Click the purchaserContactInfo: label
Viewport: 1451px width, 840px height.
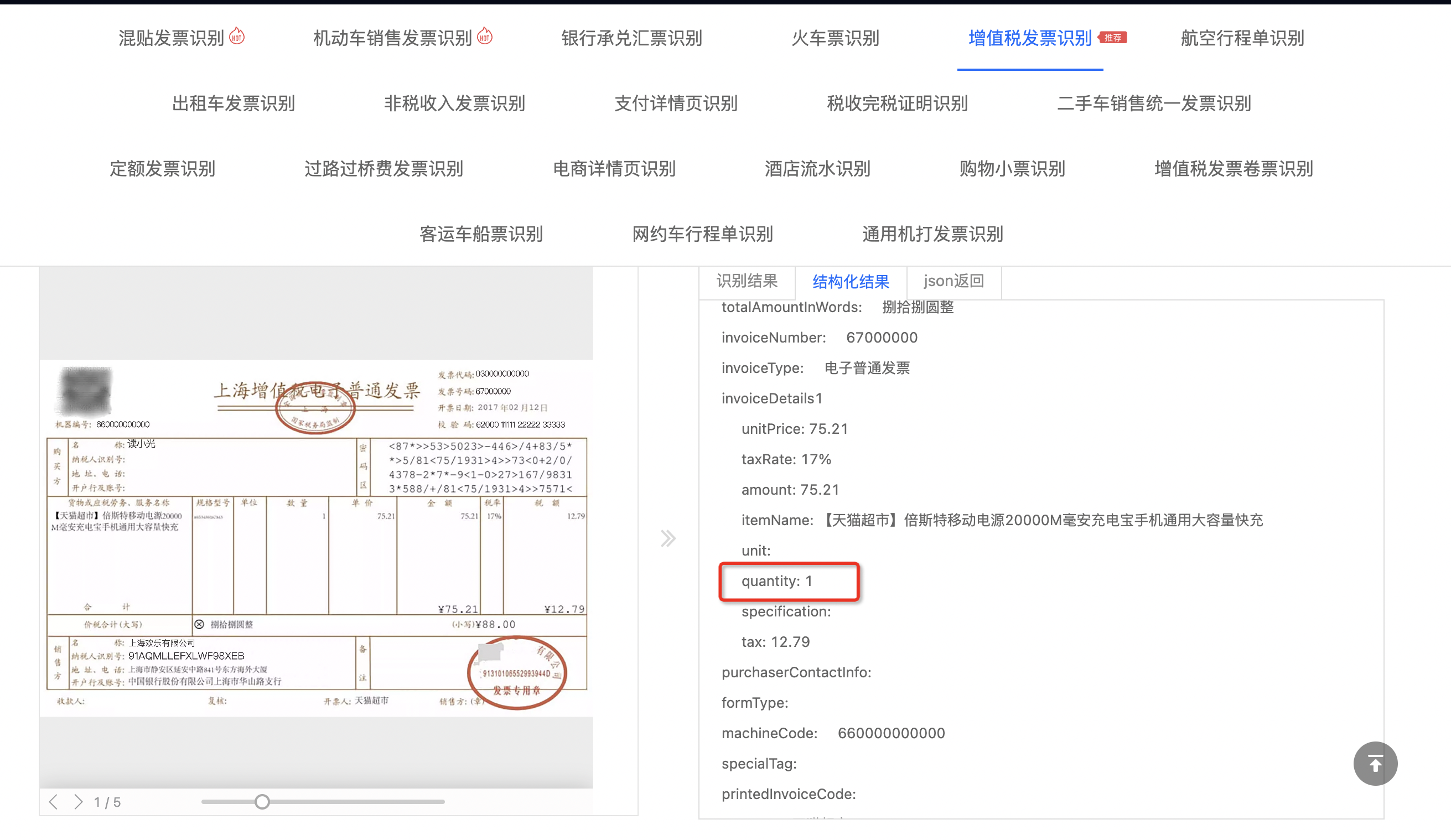pyautogui.click(x=796, y=672)
